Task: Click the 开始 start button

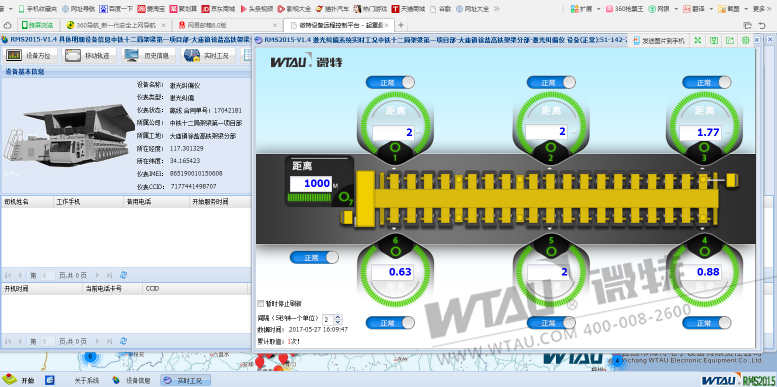Action: pos(20,380)
